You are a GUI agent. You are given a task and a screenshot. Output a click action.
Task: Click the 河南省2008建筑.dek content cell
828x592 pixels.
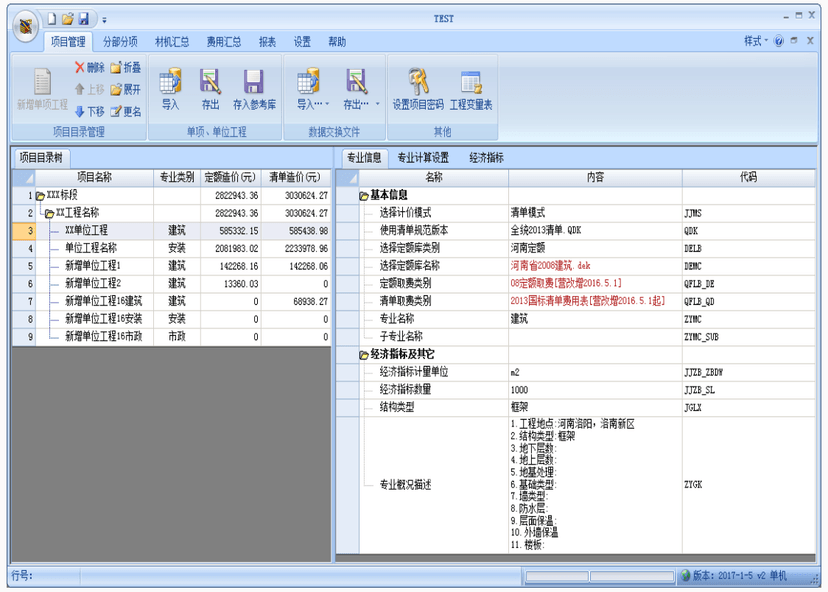pyautogui.click(x=595, y=266)
